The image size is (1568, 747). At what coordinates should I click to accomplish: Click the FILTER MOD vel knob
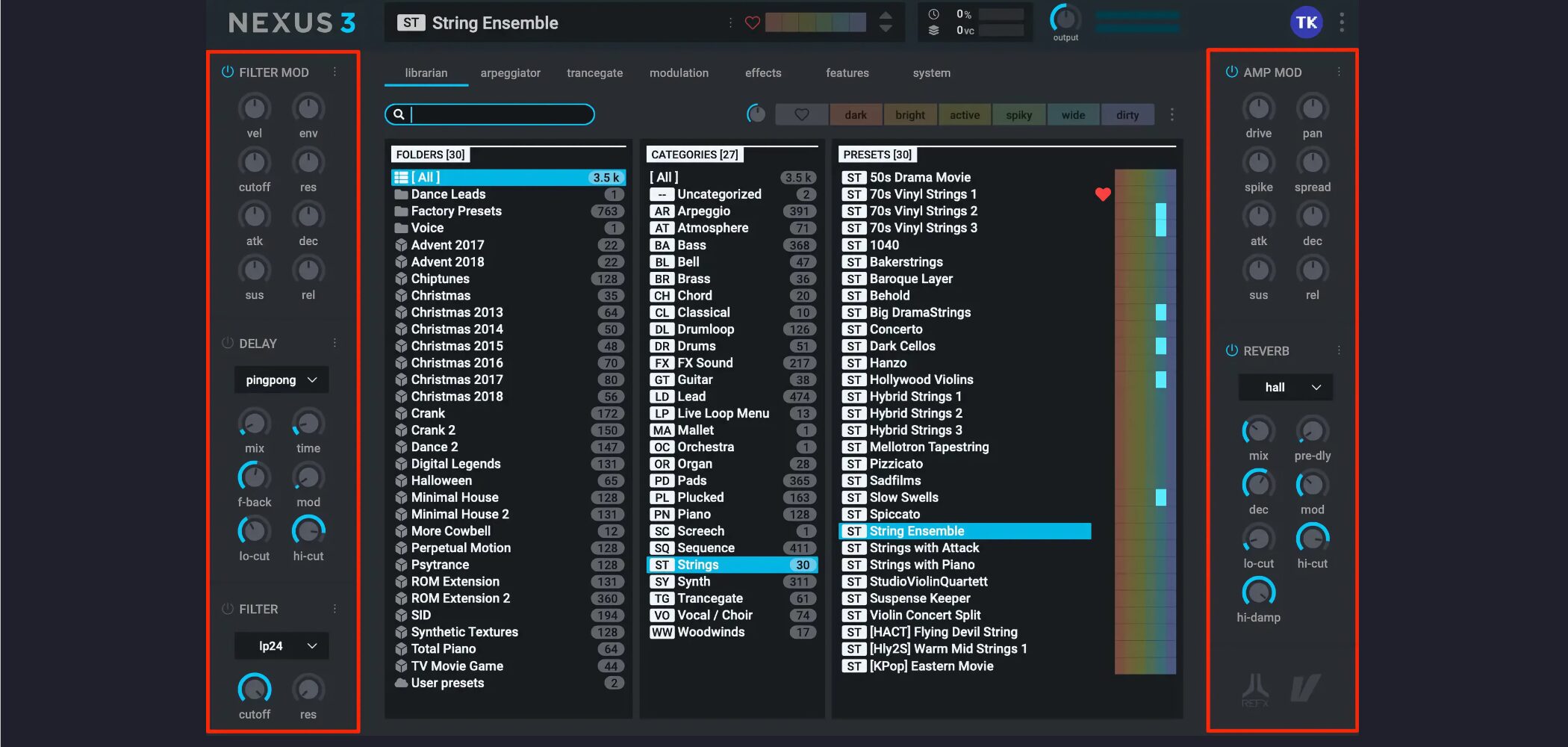click(x=255, y=108)
